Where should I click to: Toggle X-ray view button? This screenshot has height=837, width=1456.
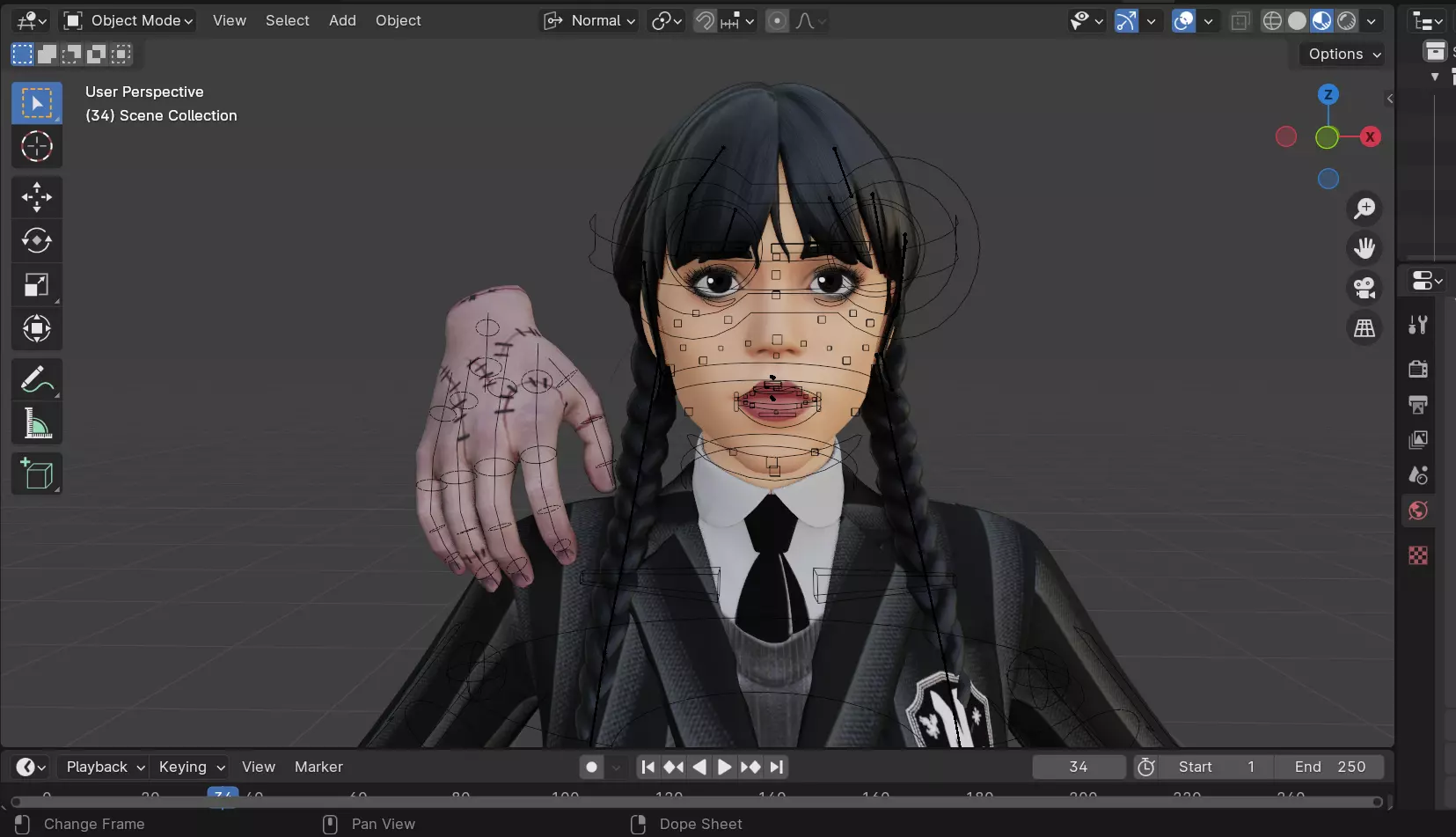1240,20
